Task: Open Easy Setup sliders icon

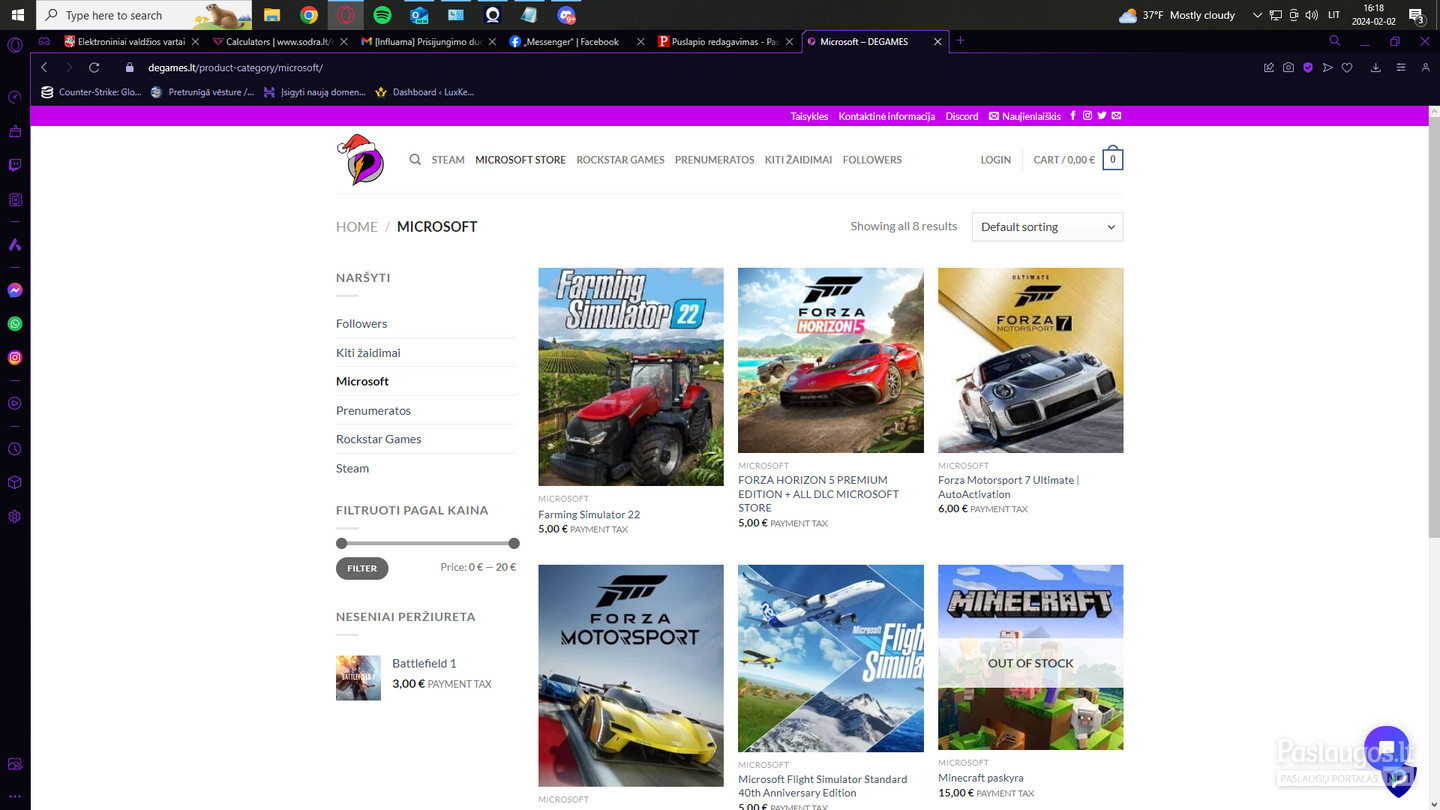Action: (x=1401, y=67)
